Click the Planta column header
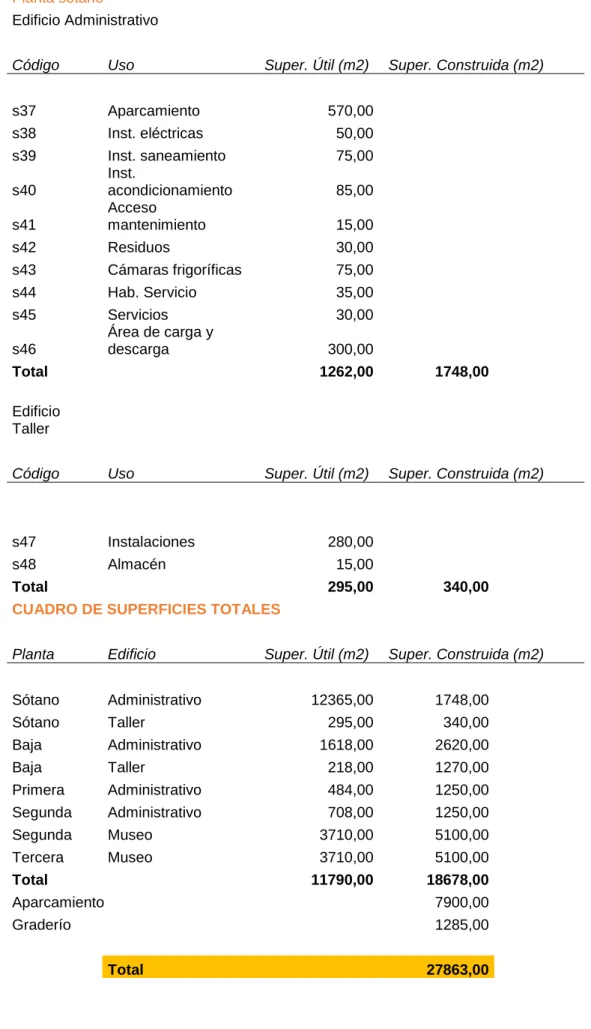591x1029 pixels. [x=33, y=654]
